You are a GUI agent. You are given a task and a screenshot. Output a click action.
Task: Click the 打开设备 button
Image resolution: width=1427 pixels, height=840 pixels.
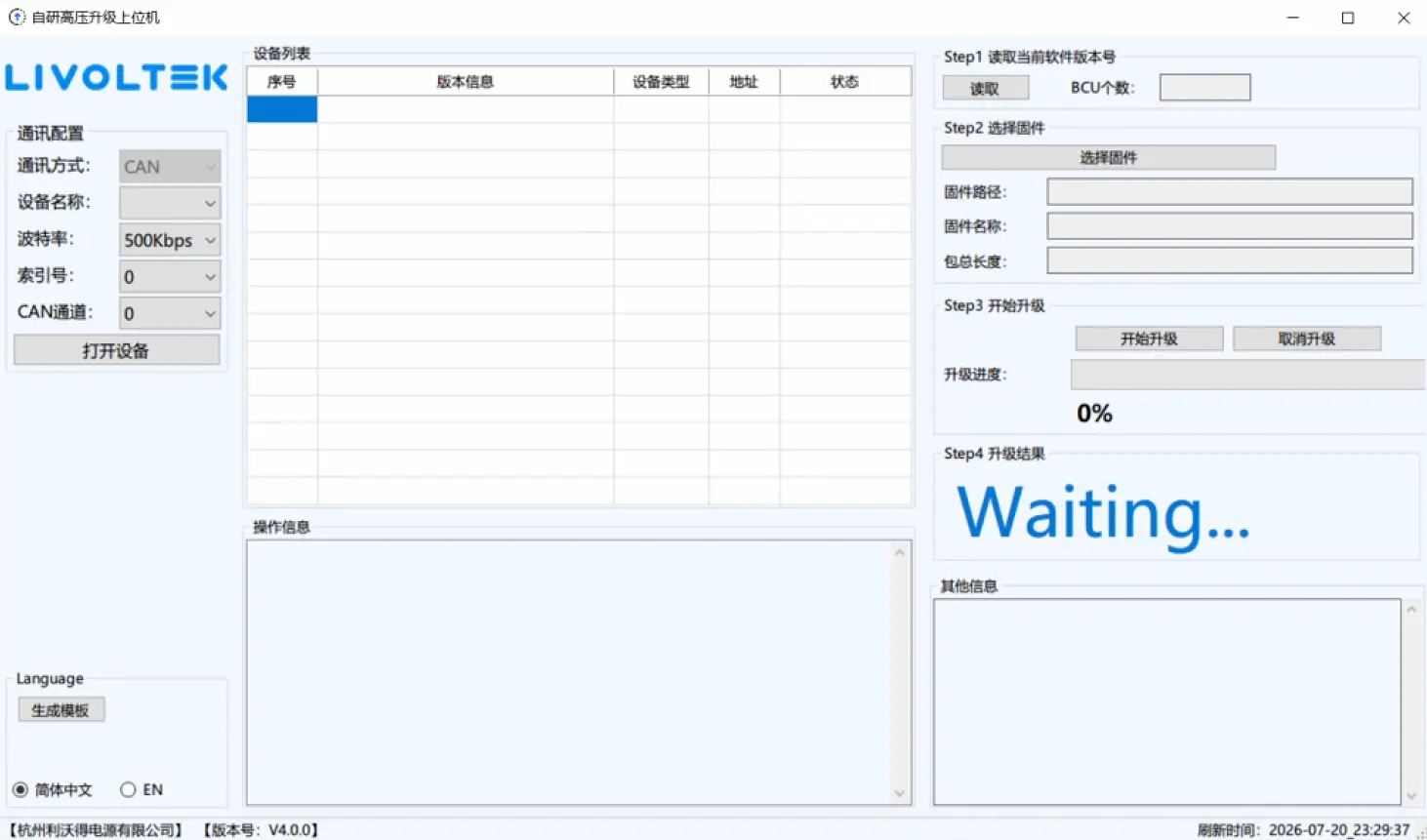coord(116,350)
